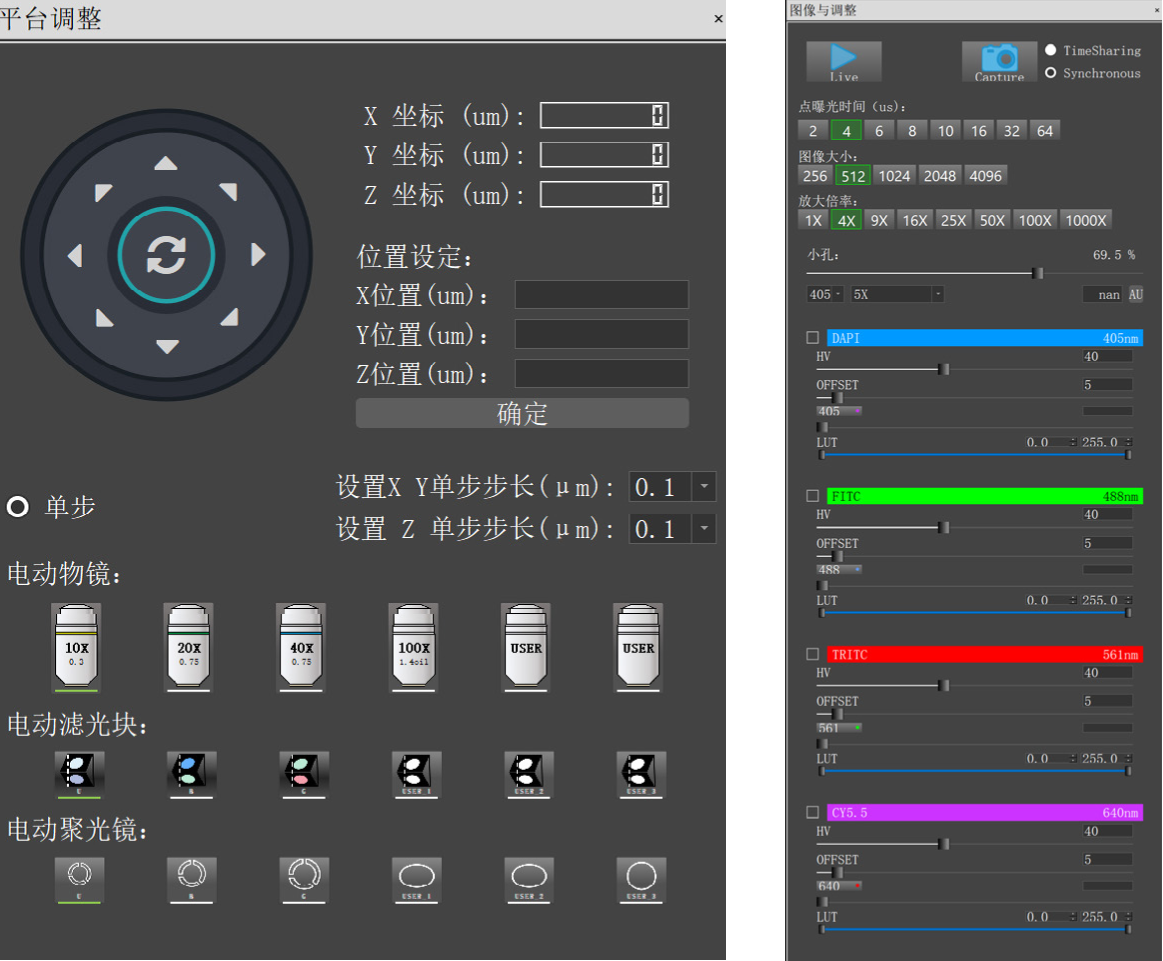
Task: Click the pinhole 小孔 slider
Action: coord(1037,273)
